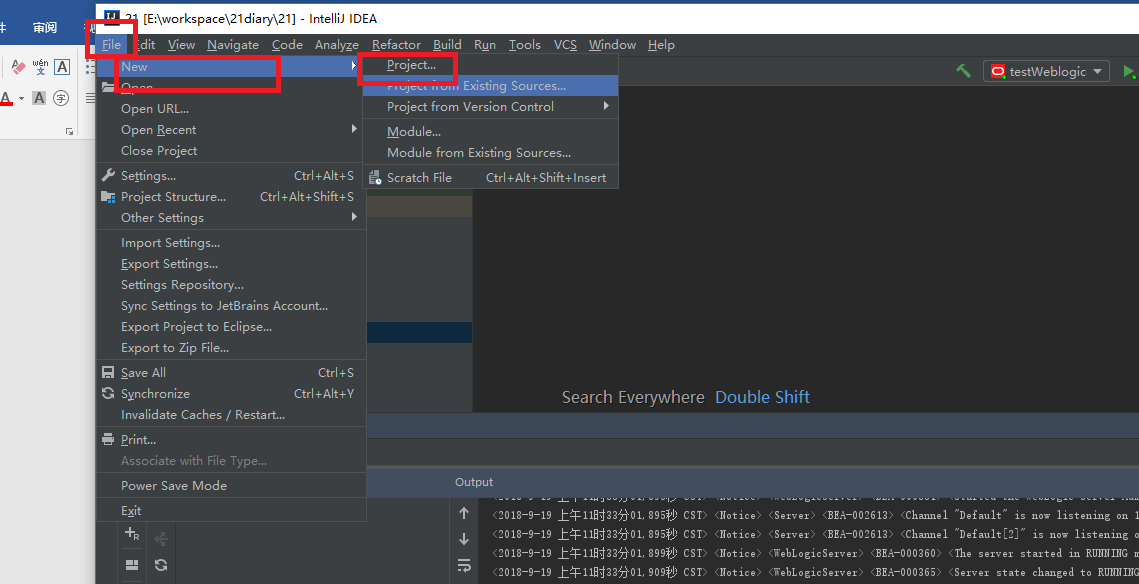Choose Export Settings...
The width and height of the screenshot is (1139, 584).
(x=231, y=264)
